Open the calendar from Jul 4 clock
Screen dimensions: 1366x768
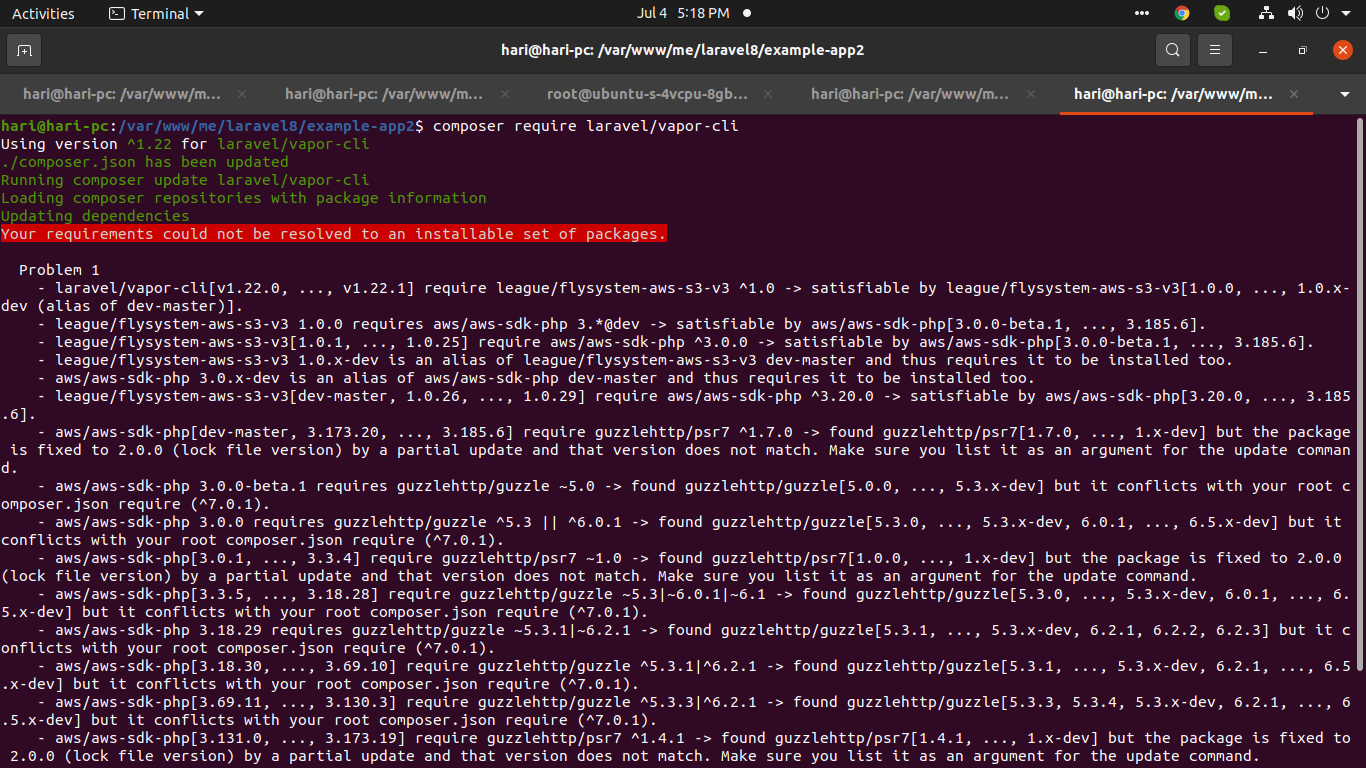click(x=682, y=13)
